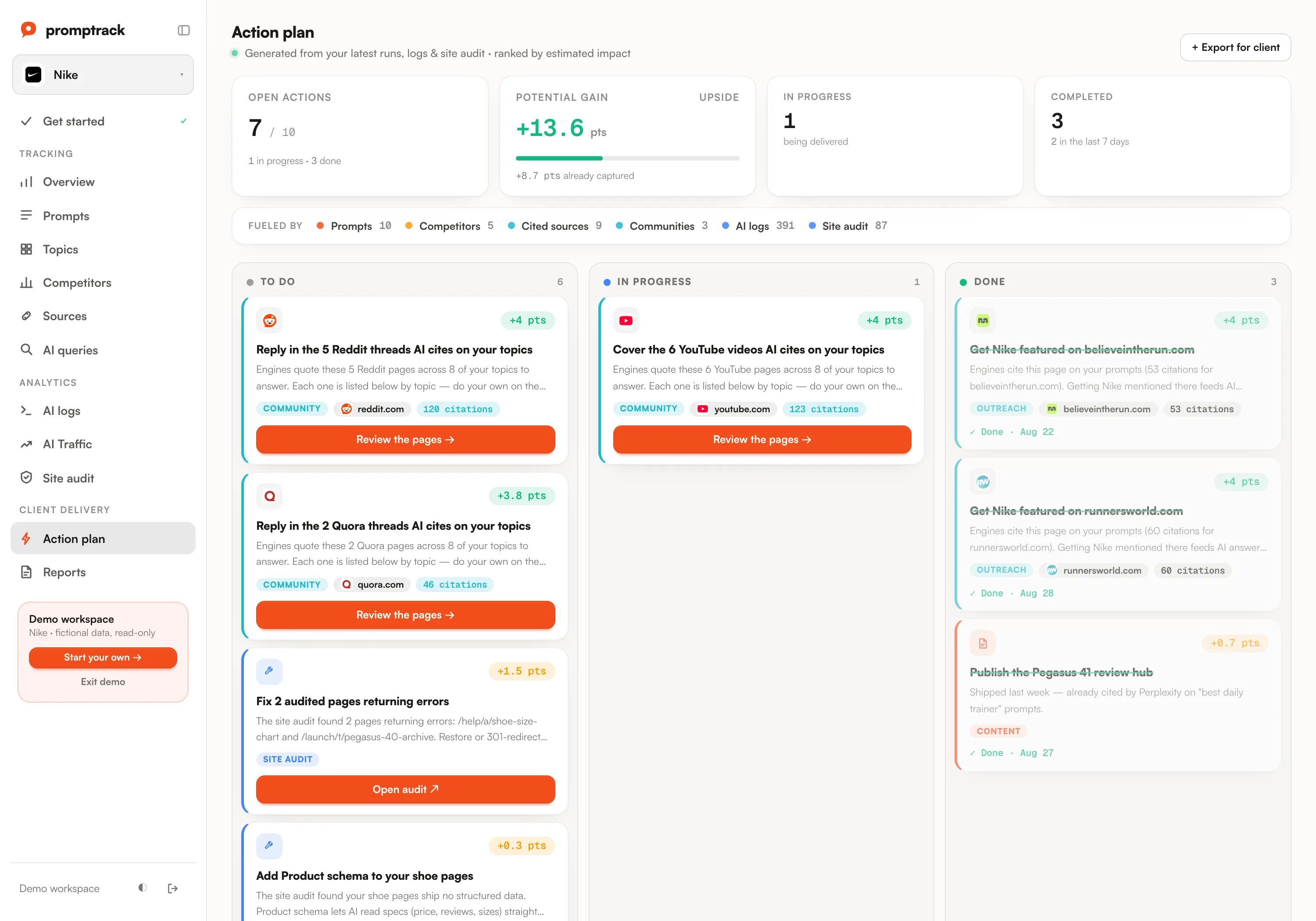Select the Prompts 10 source chip

354,226
